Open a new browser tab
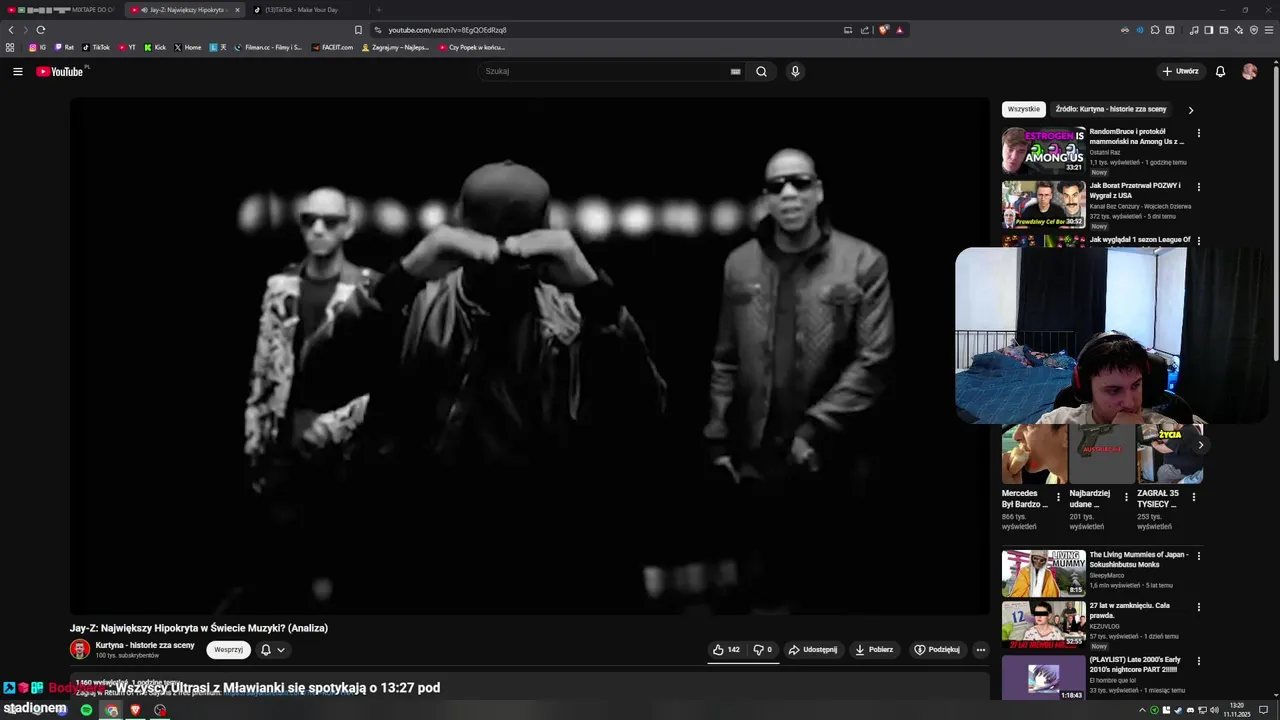Viewport: 1280px width, 720px height. [378, 10]
